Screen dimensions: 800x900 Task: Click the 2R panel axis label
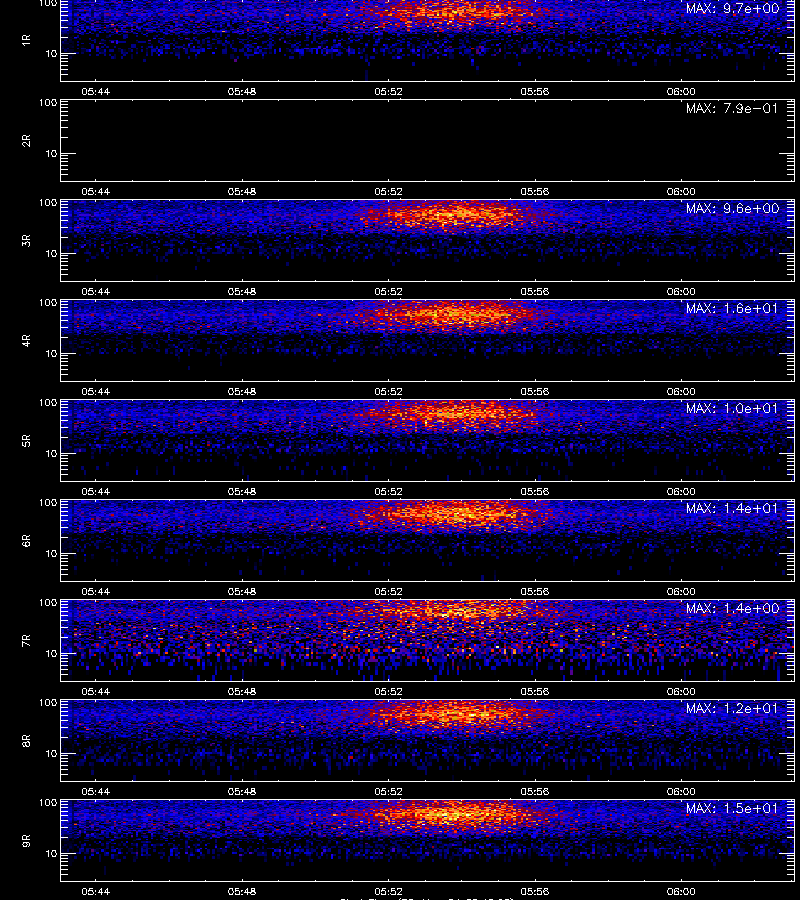pyautogui.click(x=26, y=141)
